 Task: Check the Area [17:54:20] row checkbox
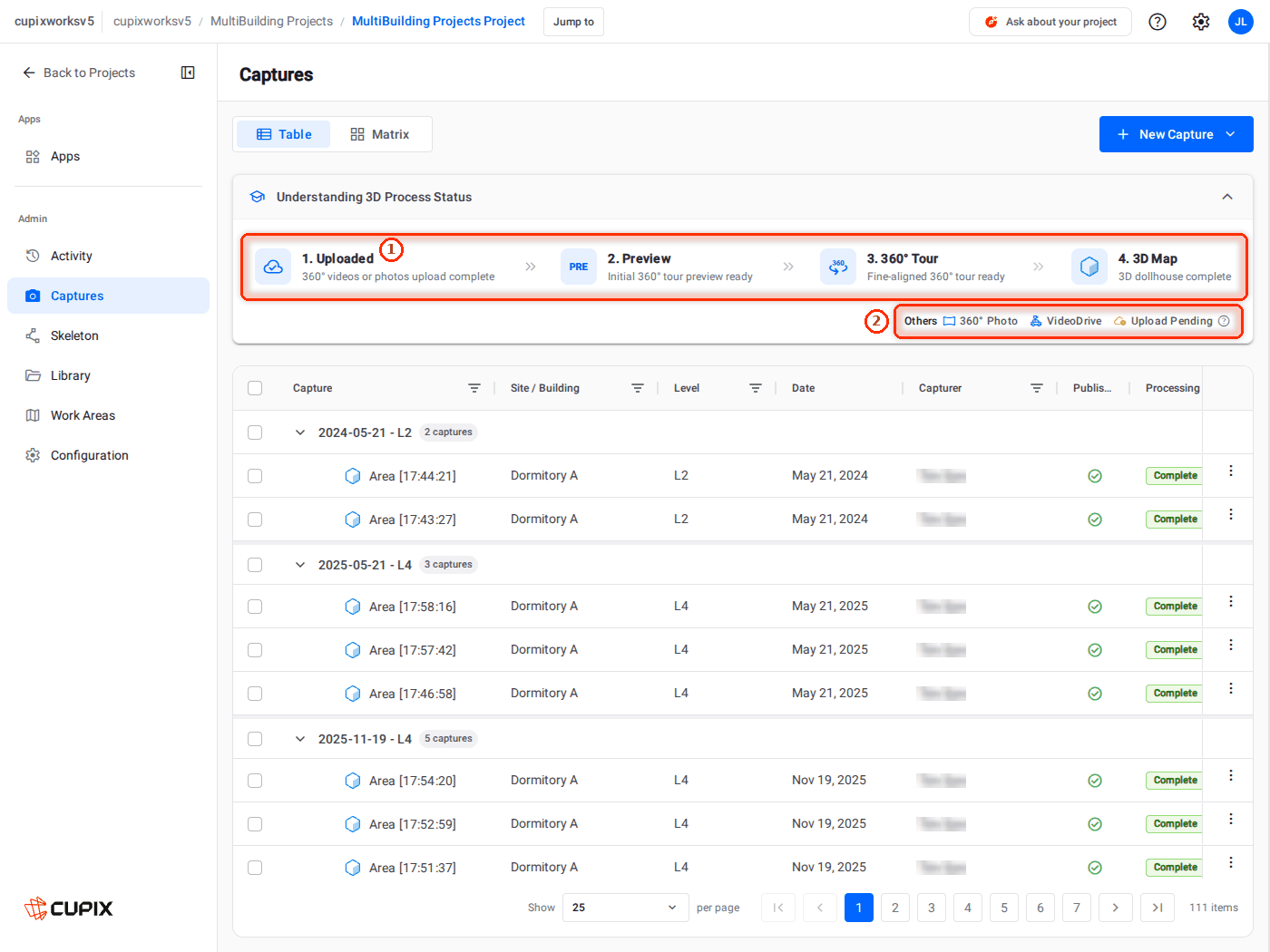coord(255,781)
